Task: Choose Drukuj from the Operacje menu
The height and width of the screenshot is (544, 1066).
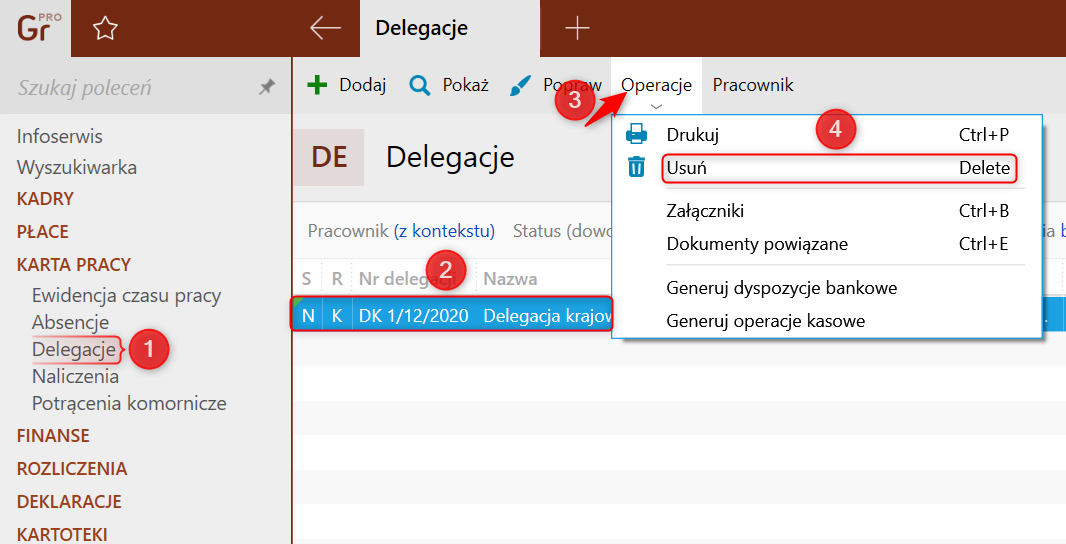Action: point(825,135)
